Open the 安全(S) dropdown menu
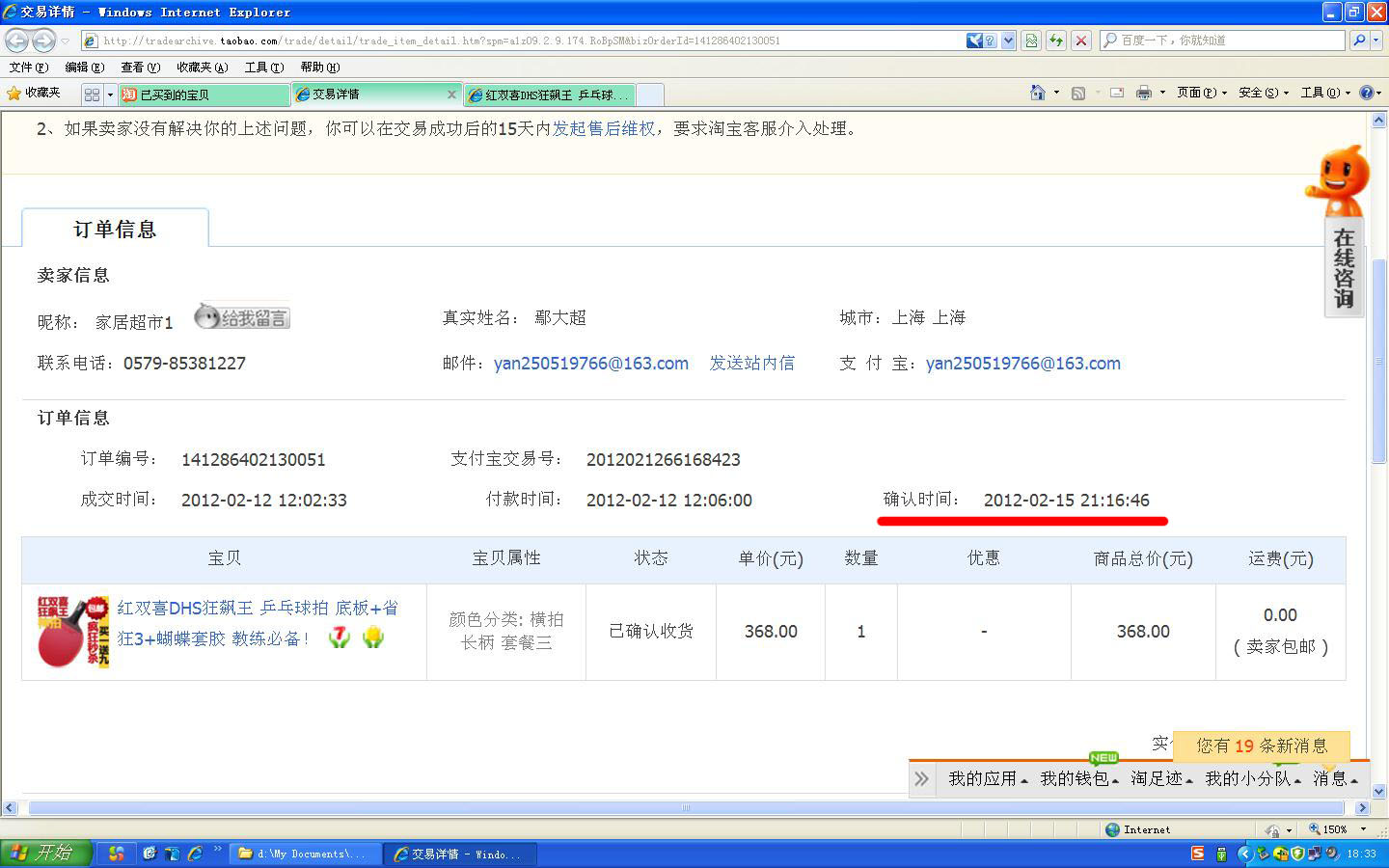Image resolution: width=1389 pixels, height=868 pixels. [x=1264, y=94]
